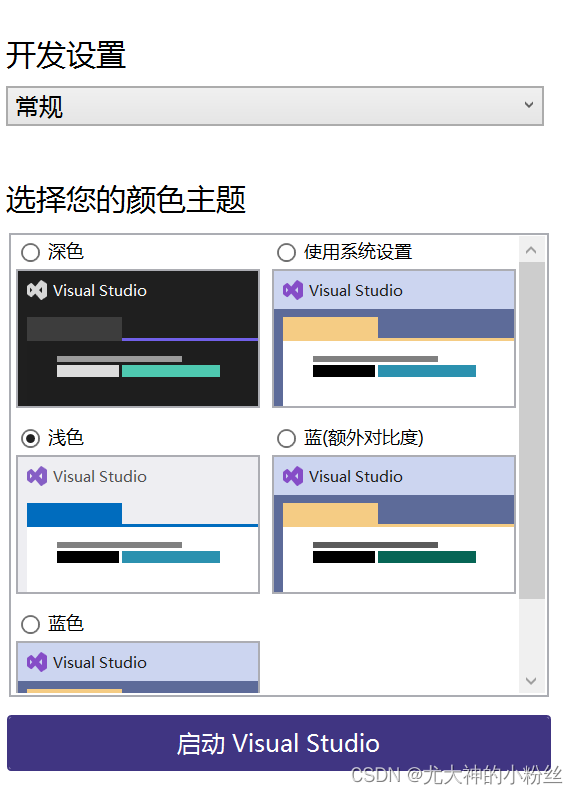Select the 蓝色 blue theme radio button

[30, 624]
